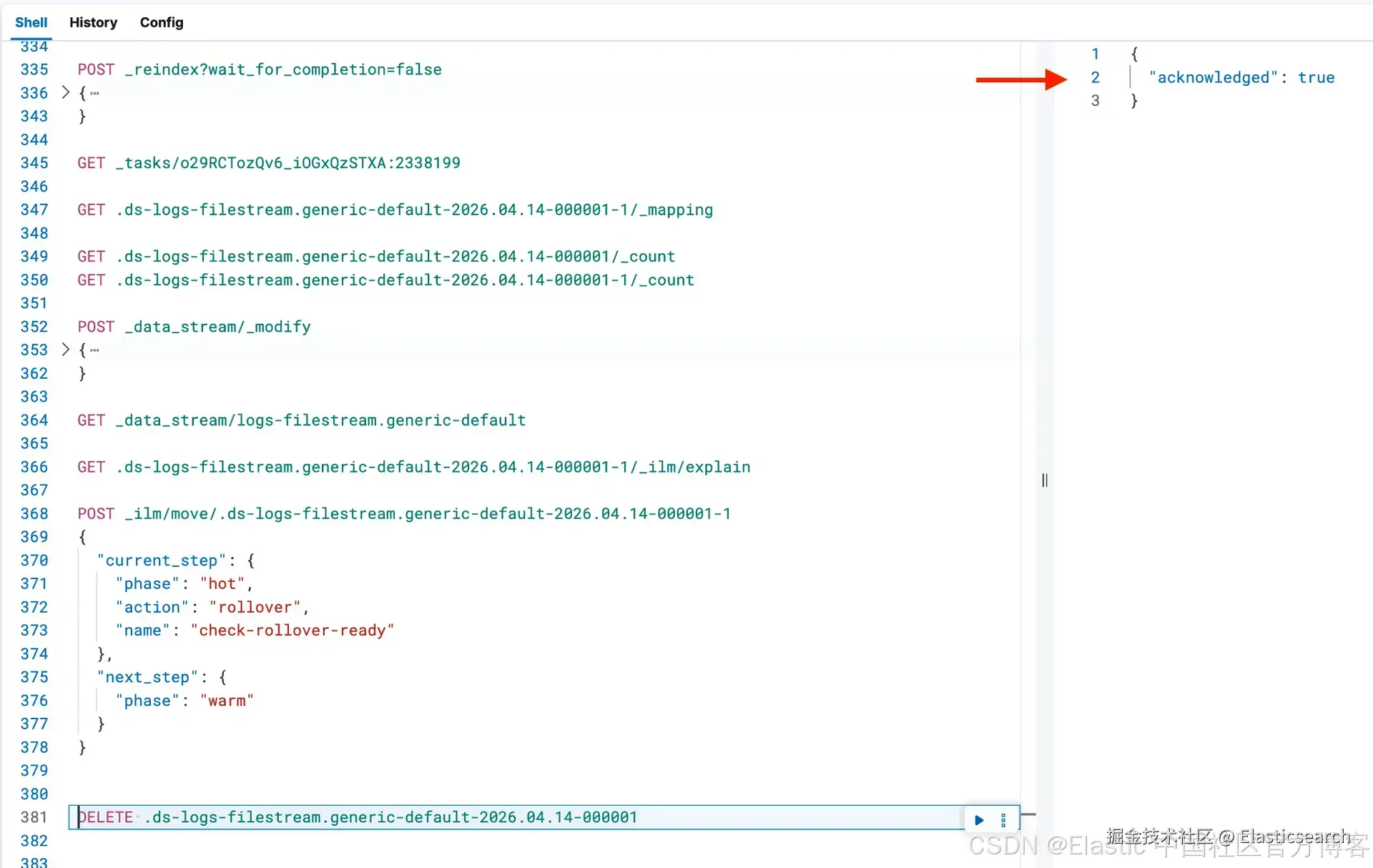Click the "warm" phase value
This screenshot has height=868, width=1373.
pyautogui.click(x=227, y=701)
